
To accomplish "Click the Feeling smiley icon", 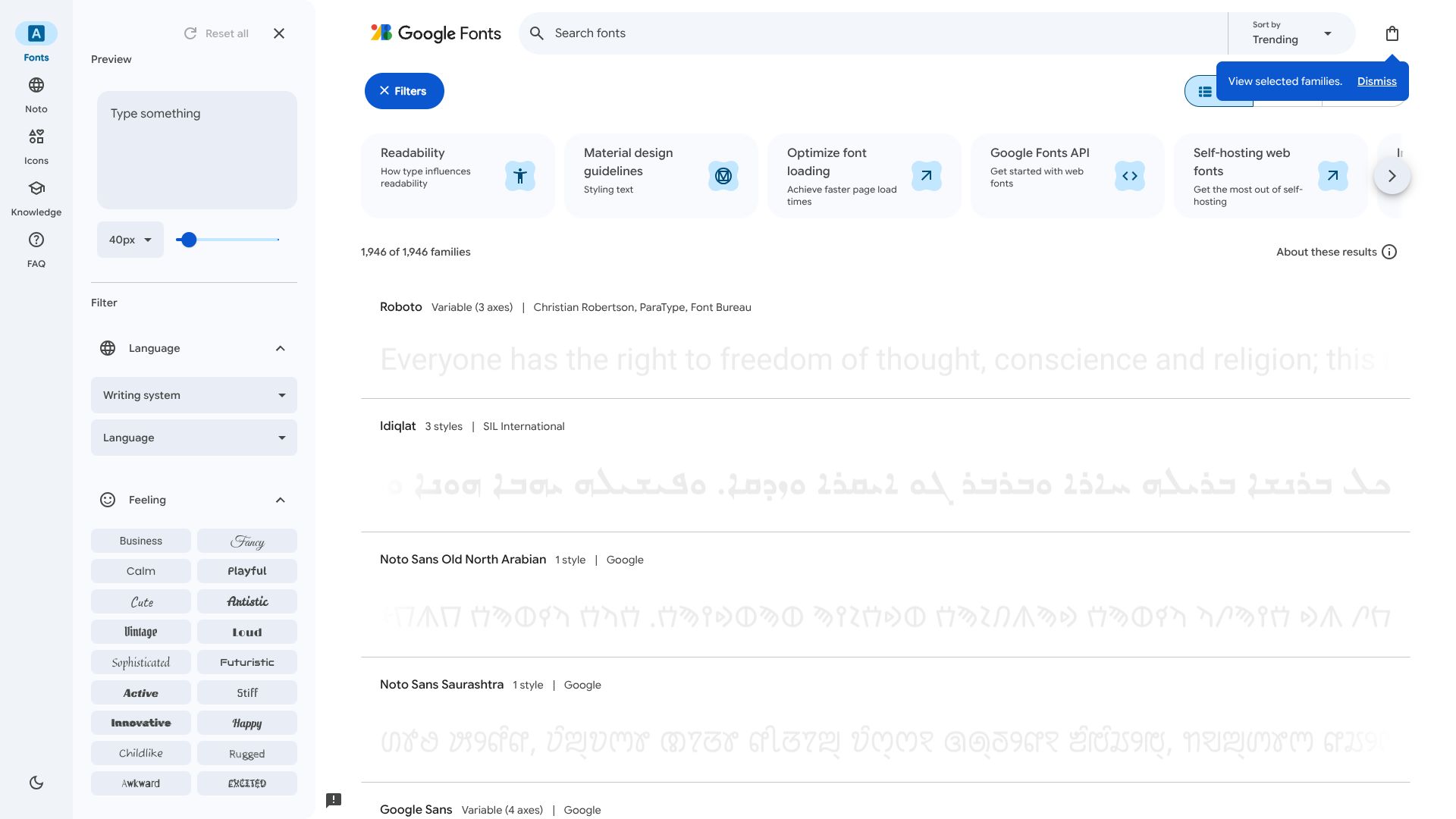I will point(108,500).
